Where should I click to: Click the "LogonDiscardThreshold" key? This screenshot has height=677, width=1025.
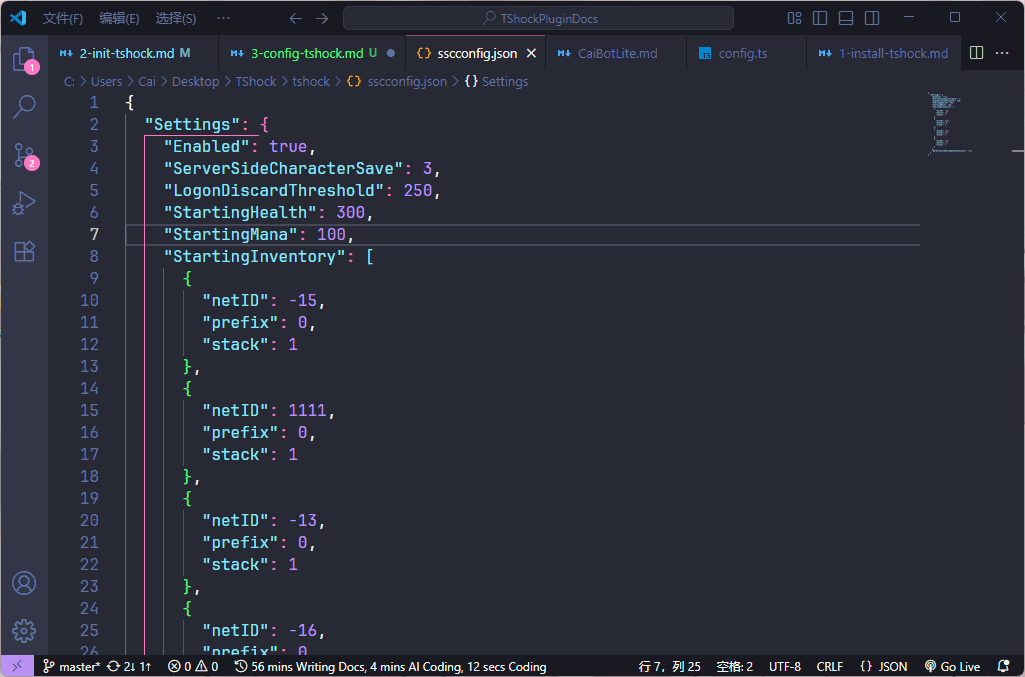coord(274,191)
